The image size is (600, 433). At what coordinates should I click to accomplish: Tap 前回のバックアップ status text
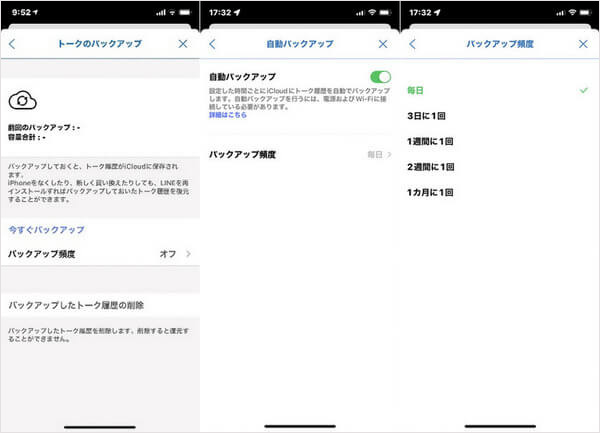click(x=44, y=127)
